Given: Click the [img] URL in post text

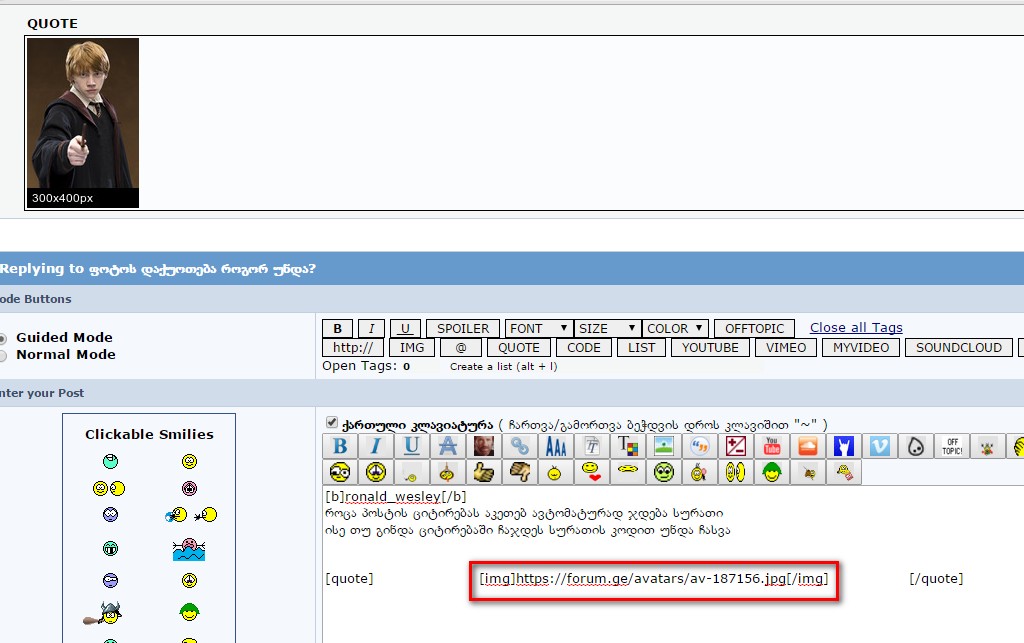Looking at the screenshot, I should 654,578.
